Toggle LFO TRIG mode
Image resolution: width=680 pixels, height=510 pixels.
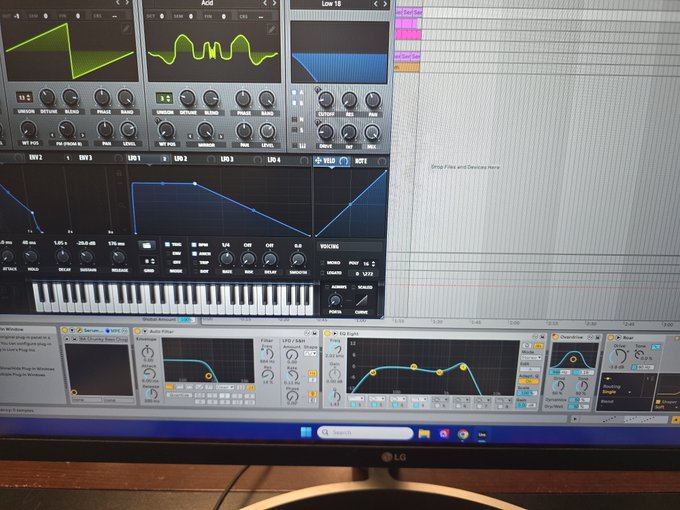coord(167,245)
